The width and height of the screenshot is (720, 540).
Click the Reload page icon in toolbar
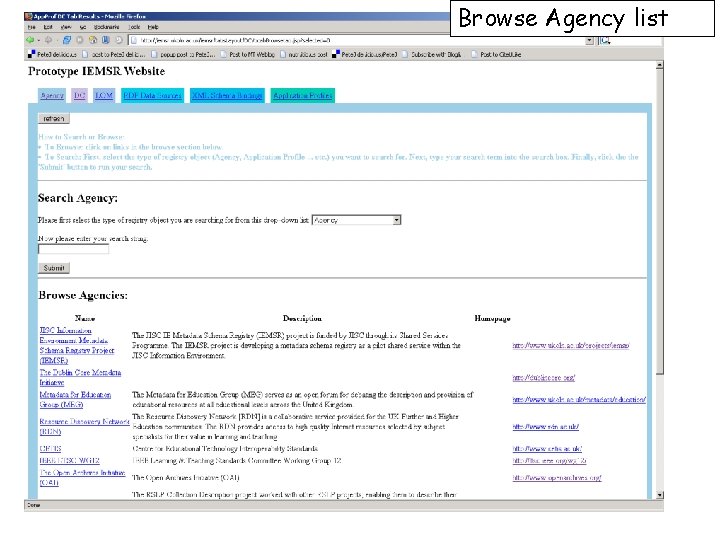click(67, 40)
